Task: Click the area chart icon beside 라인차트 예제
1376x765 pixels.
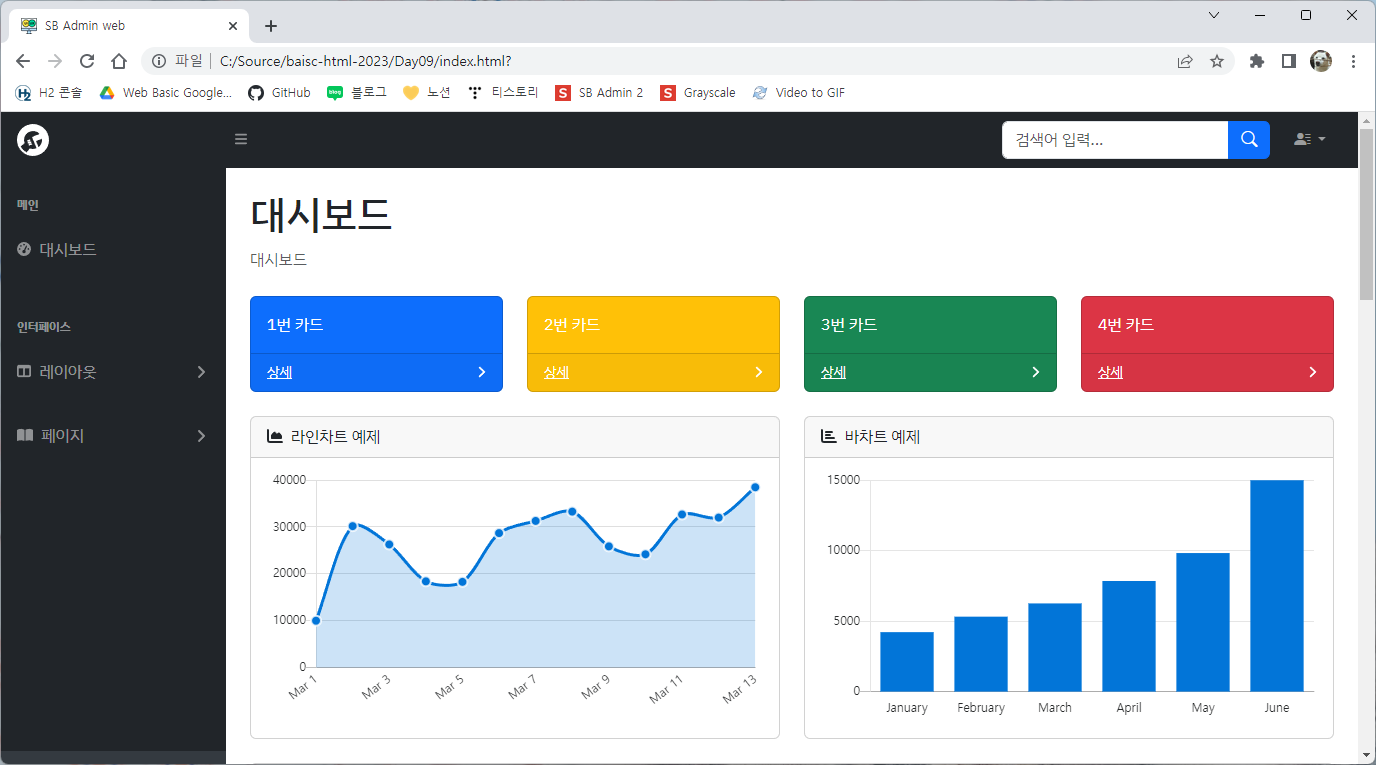Action: tap(275, 436)
